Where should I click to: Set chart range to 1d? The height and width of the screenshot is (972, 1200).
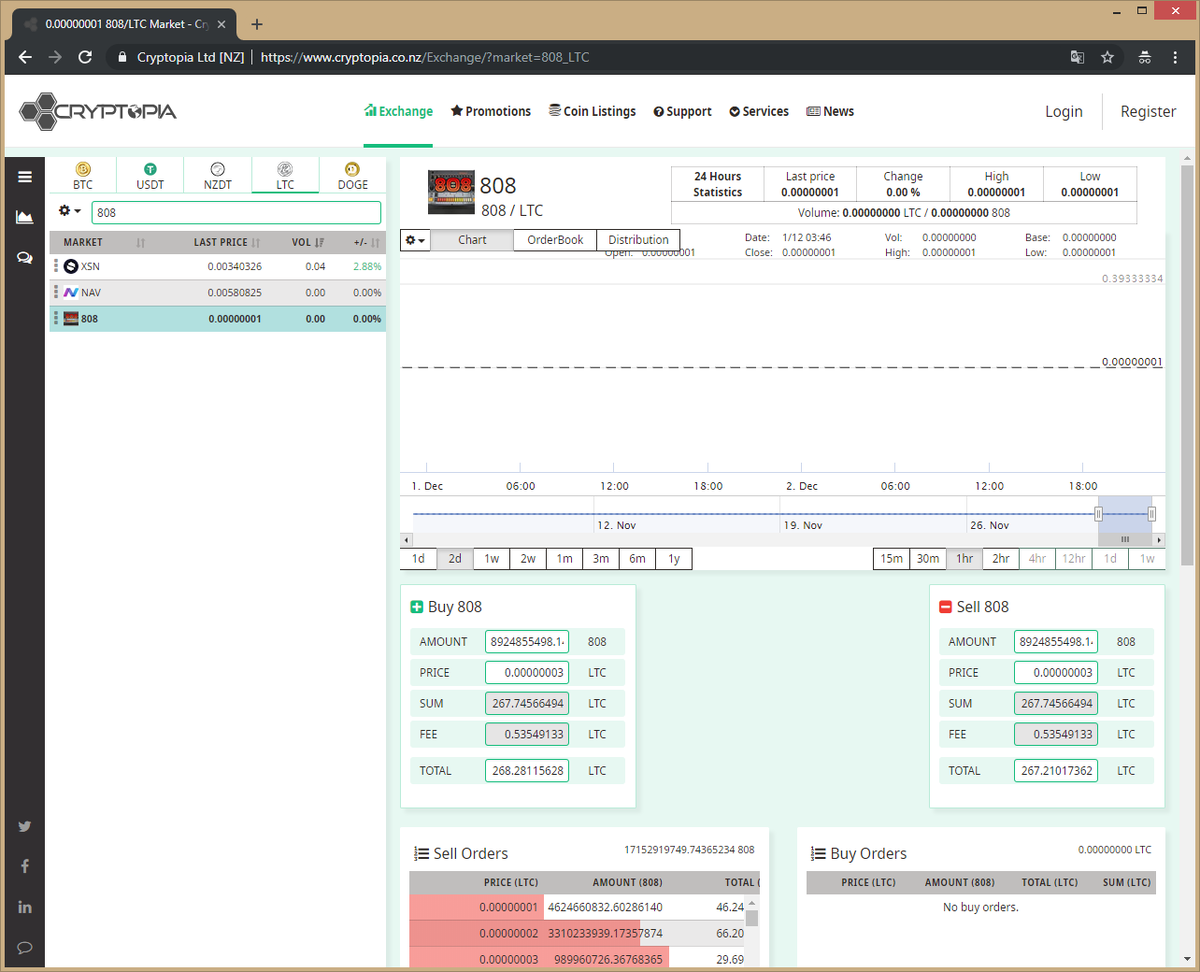tap(418, 559)
